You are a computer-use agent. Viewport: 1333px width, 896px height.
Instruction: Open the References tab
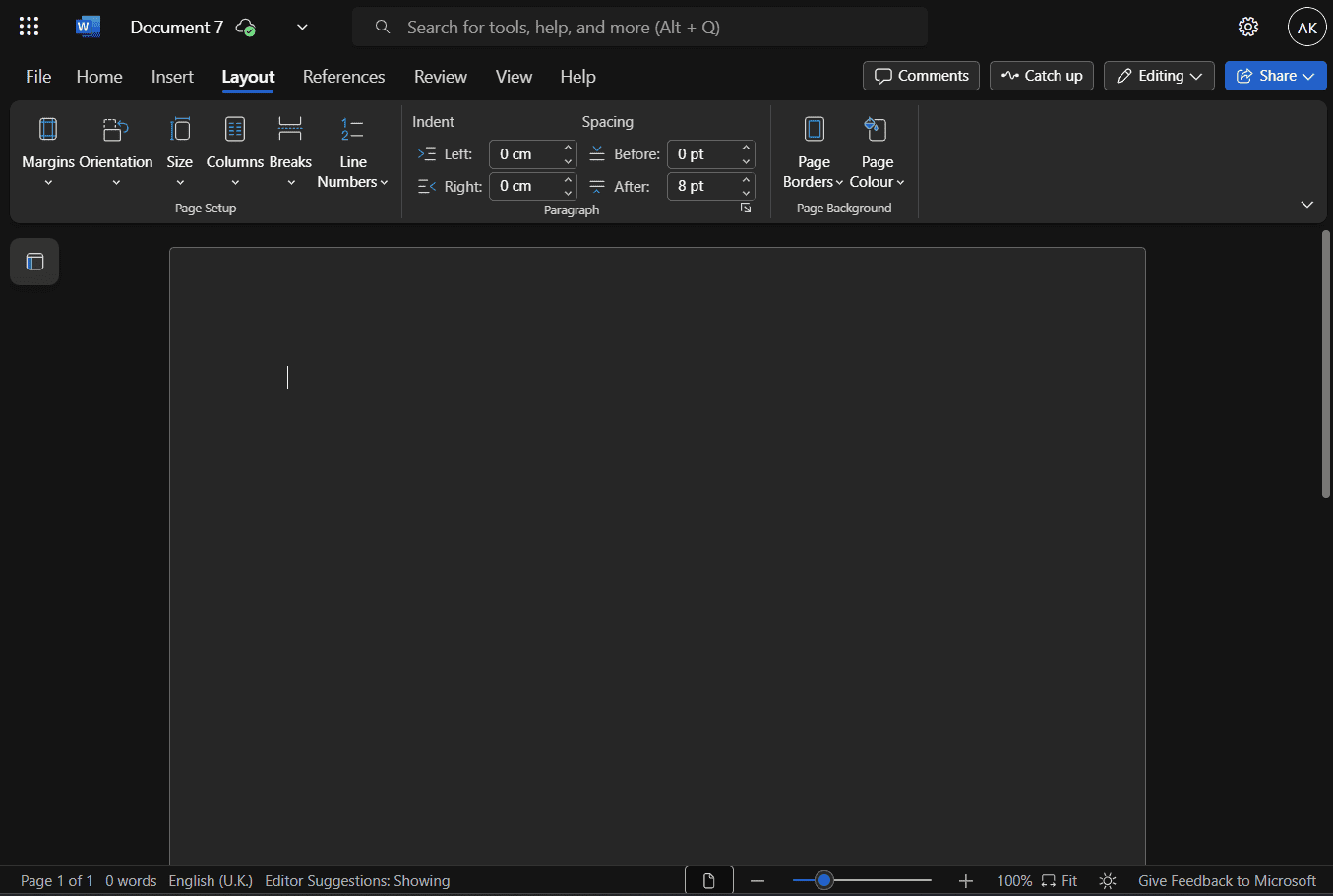(343, 77)
